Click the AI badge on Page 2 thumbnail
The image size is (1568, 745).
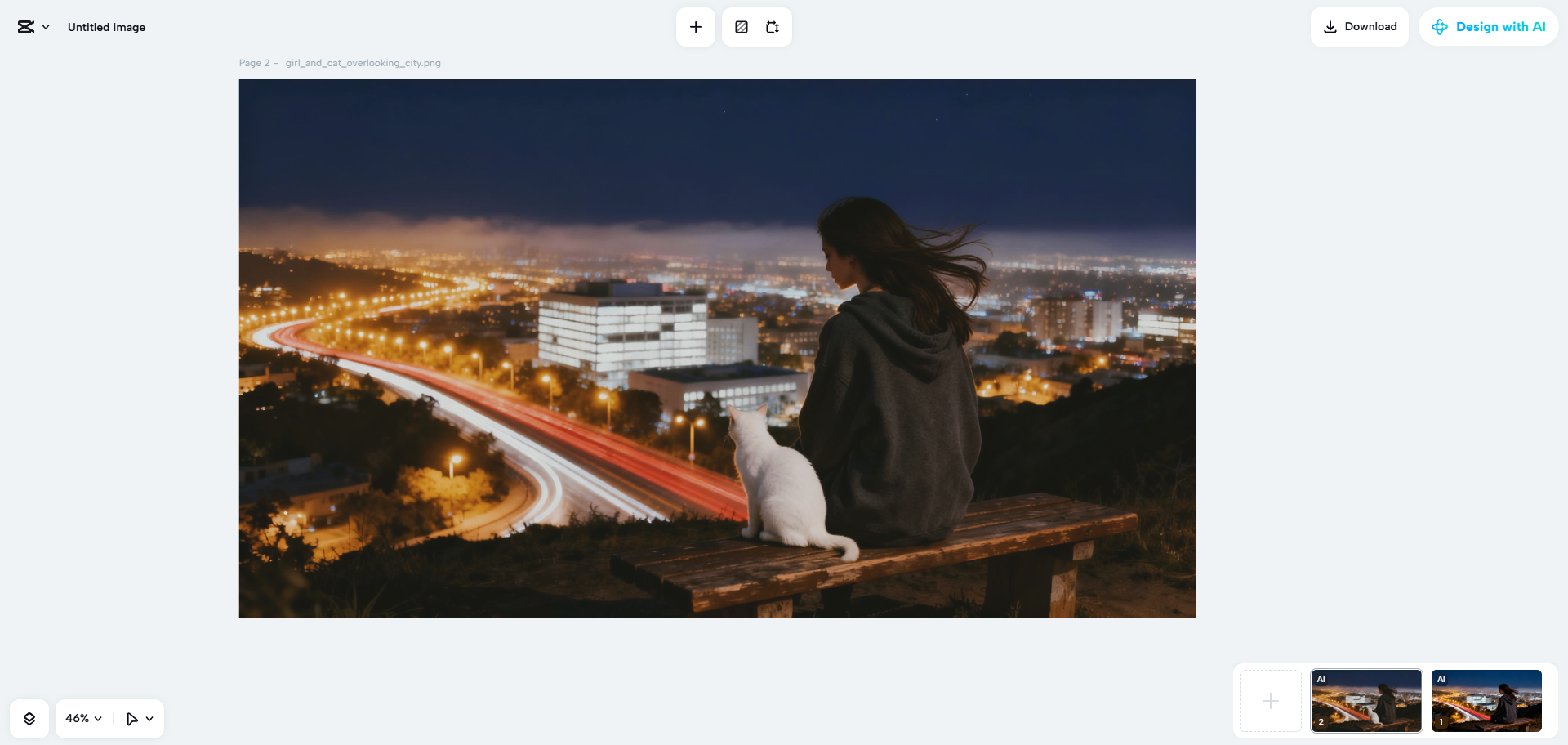coord(1322,679)
